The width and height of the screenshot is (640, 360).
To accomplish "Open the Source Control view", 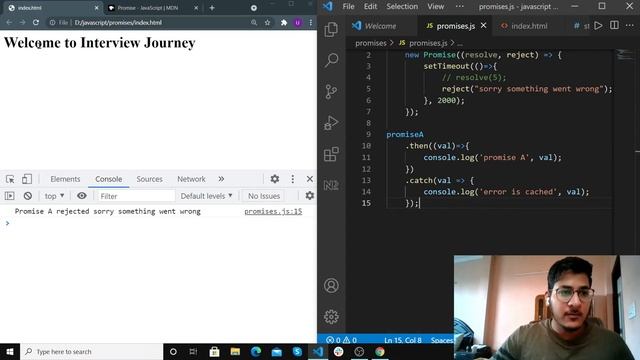I will click(331, 91).
